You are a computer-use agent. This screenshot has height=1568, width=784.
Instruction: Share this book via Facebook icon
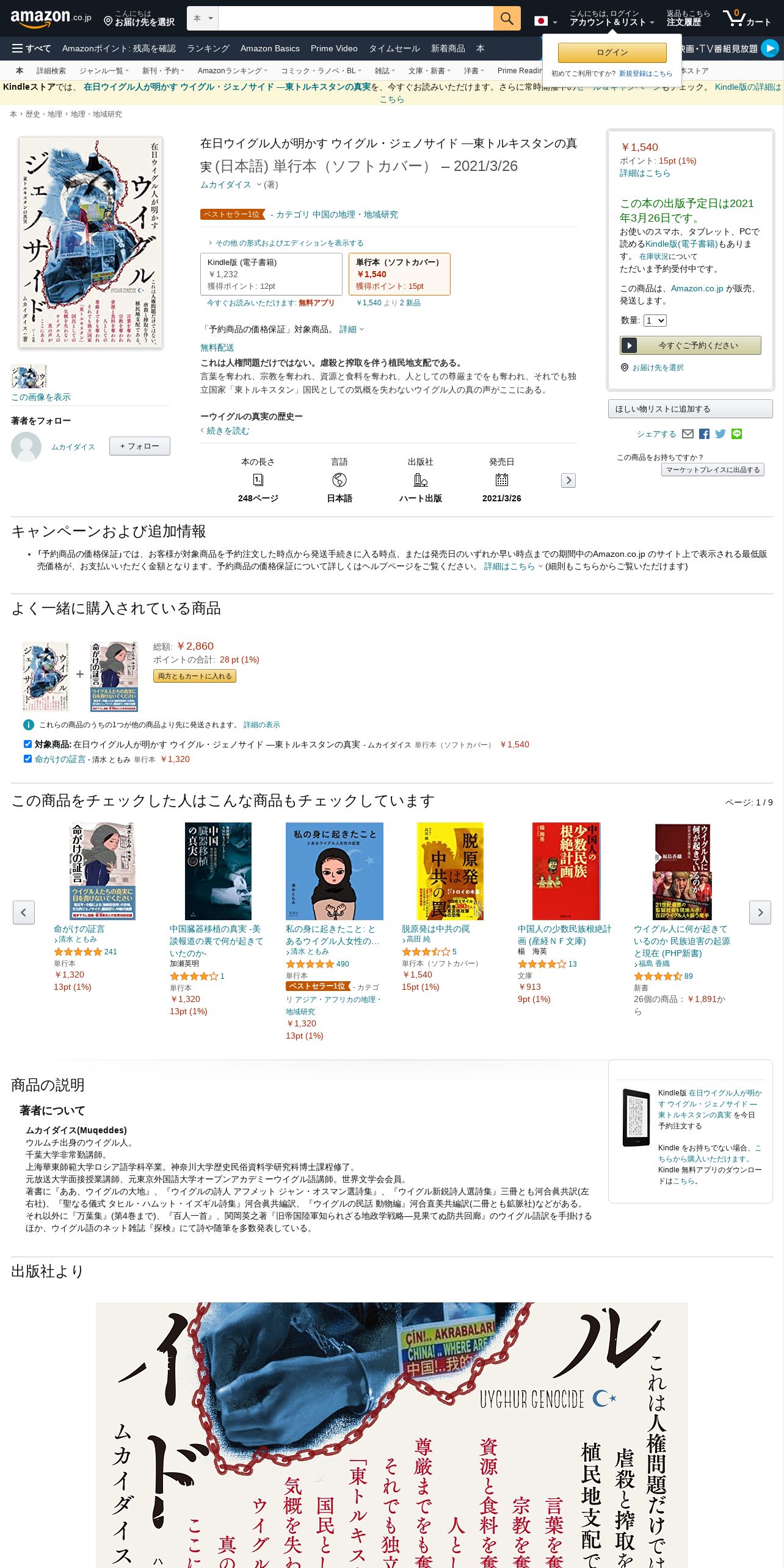pyautogui.click(x=704, y=434)
